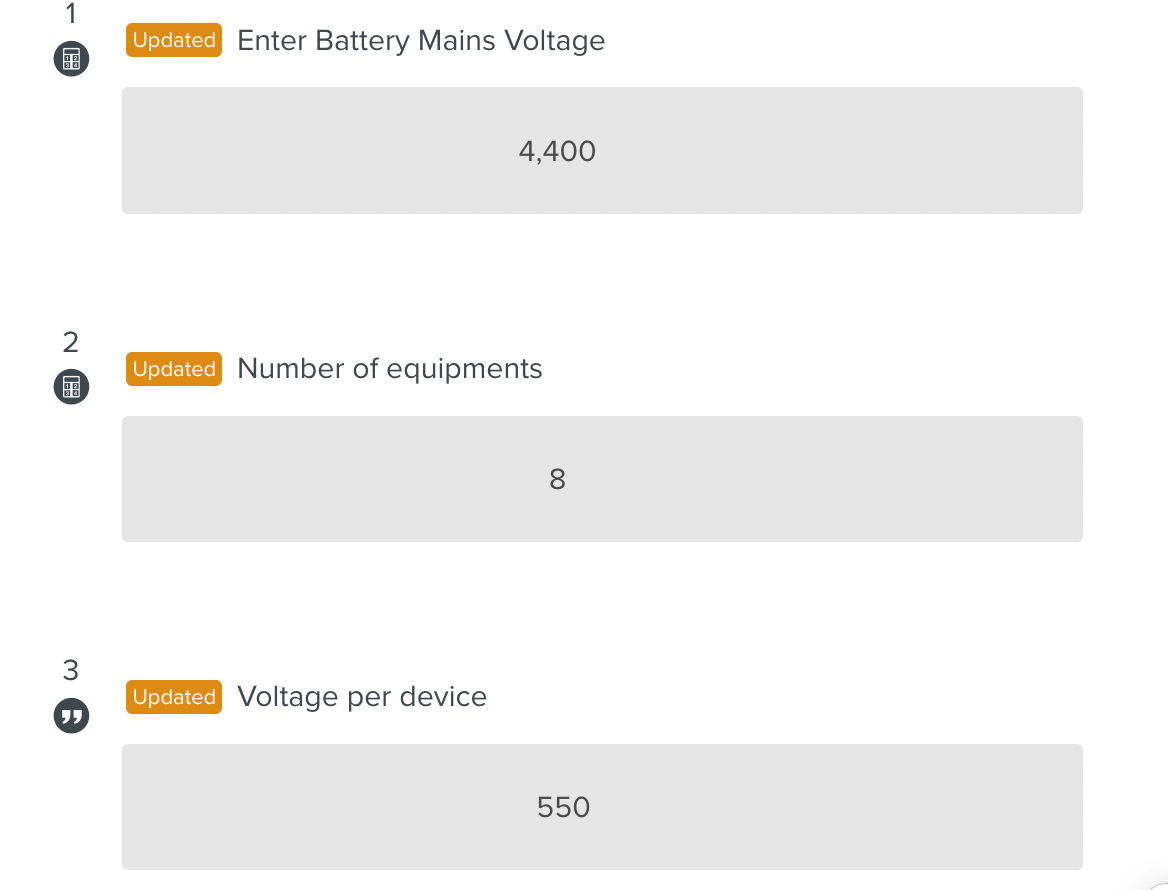Select the text-response icon for Voltage per device
Image resolution: width=1168 pixels, height=890 pixels.
click(x=70, y=715)
